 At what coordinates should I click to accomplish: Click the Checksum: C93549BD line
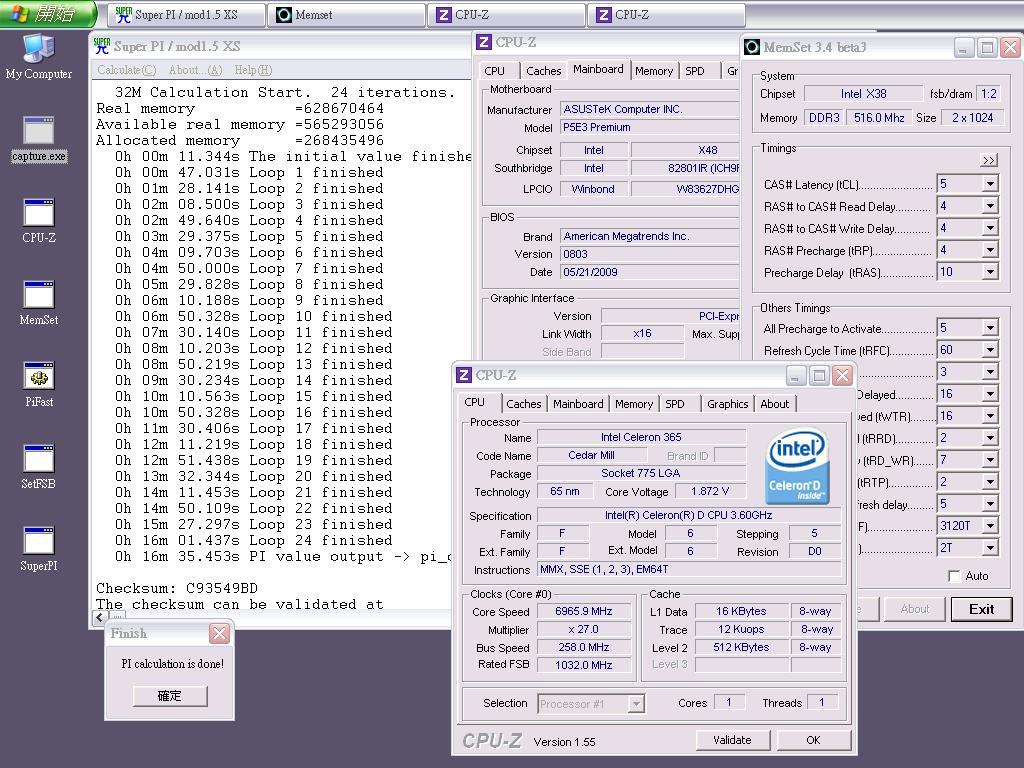[177, 588]
